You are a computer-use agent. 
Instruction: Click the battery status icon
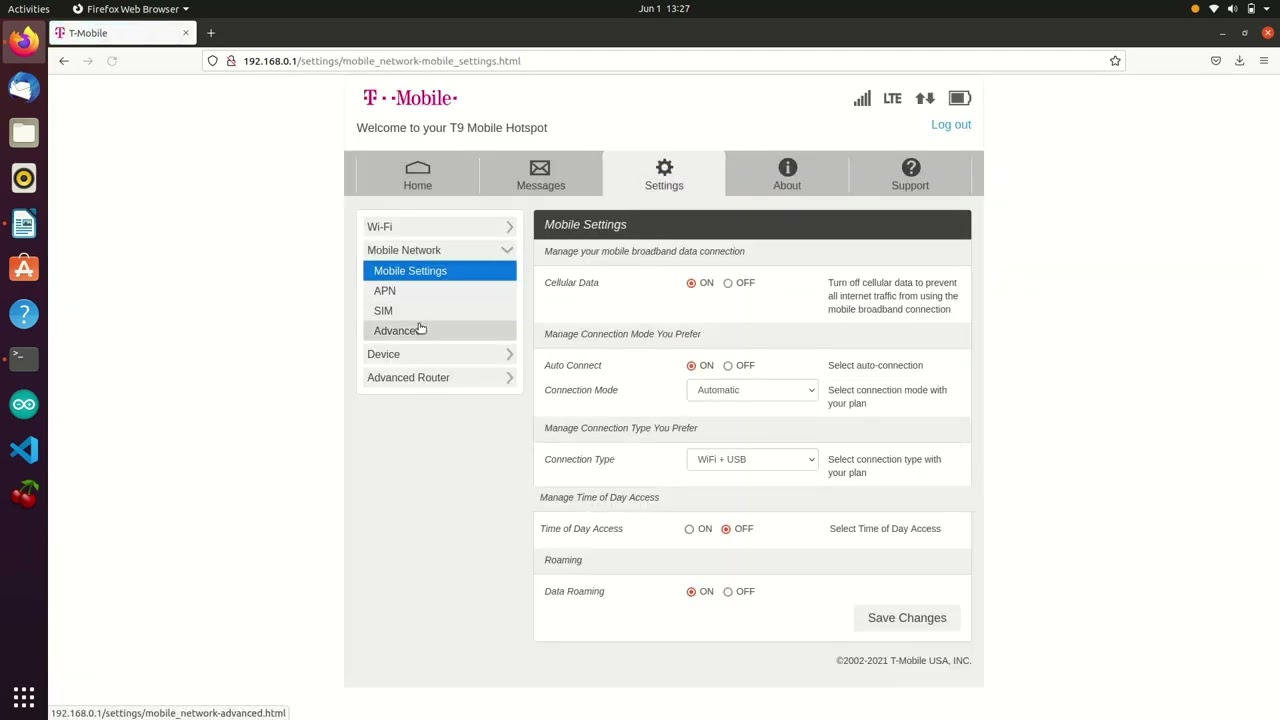960,98
